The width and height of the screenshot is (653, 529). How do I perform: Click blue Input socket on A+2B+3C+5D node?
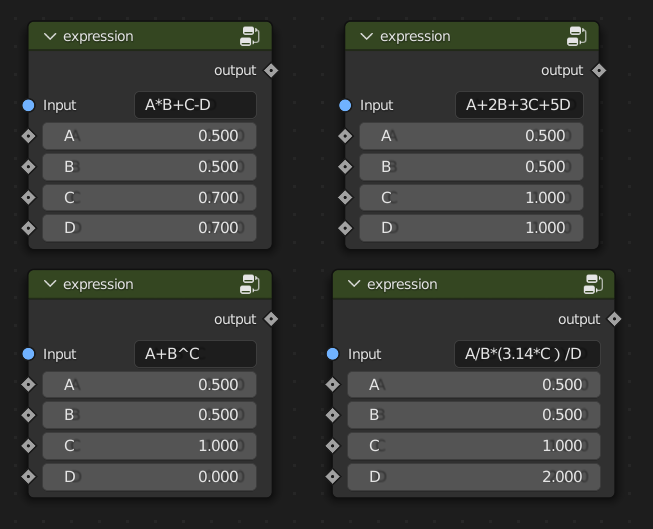(345, 105)
